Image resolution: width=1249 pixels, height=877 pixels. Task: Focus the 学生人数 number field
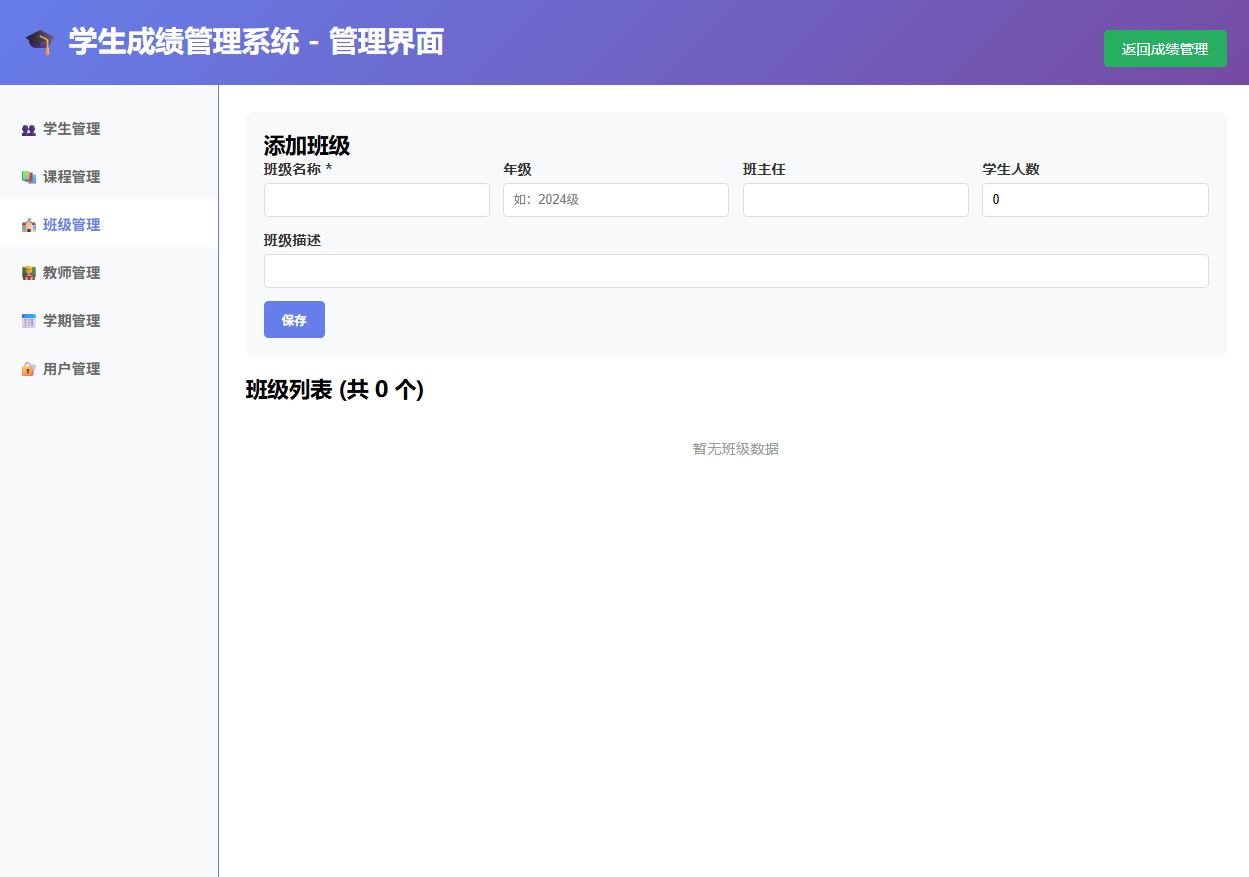coord(1095,200)
